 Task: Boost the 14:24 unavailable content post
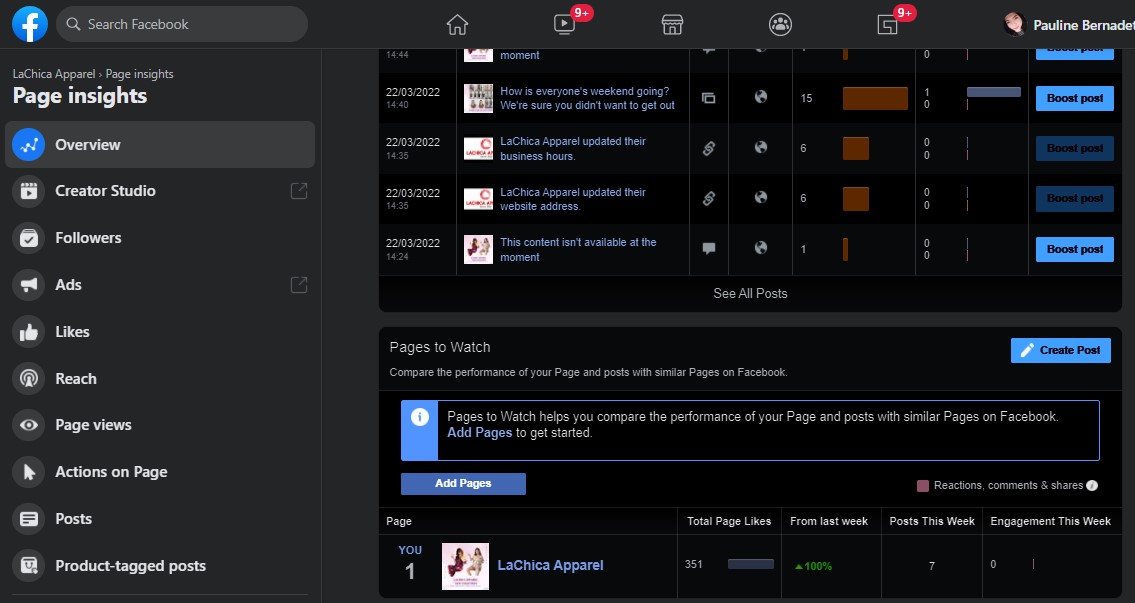pyautogui.click(x=1075, y=249)
